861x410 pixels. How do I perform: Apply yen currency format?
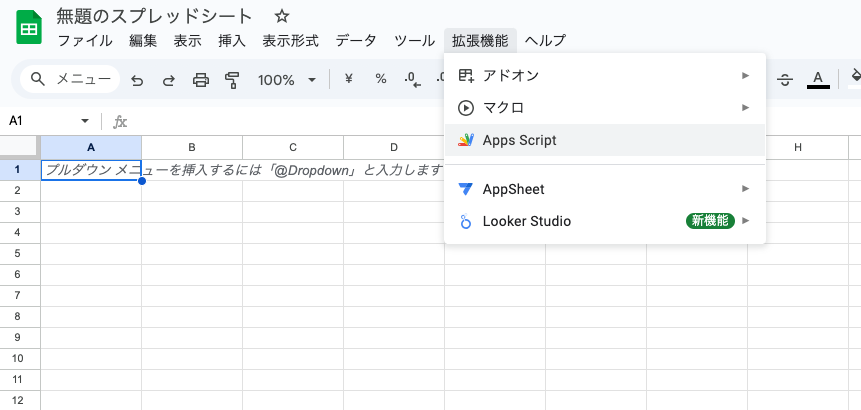coord(349,79)
